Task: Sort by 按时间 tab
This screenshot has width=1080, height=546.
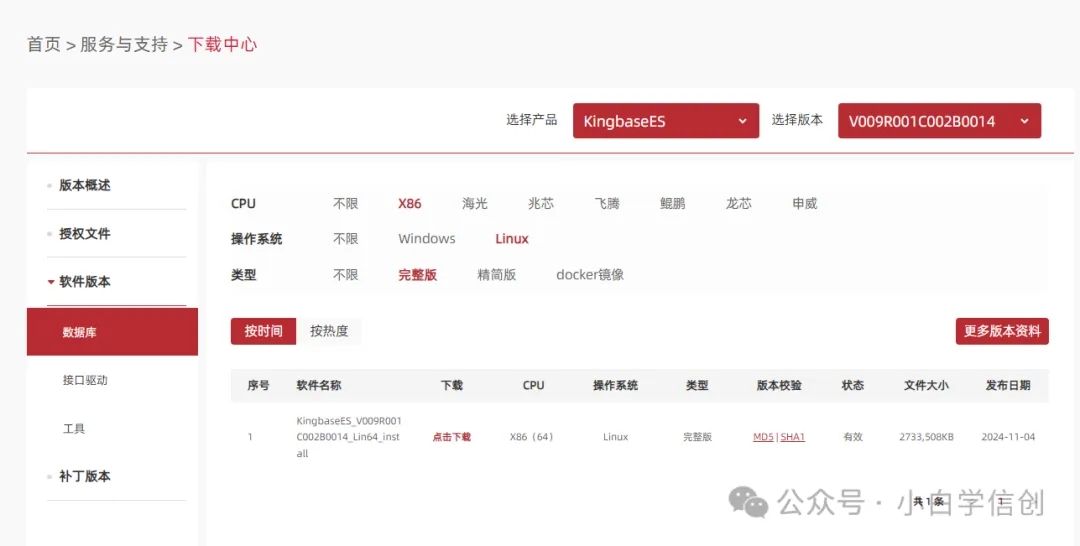Action: 263,331
